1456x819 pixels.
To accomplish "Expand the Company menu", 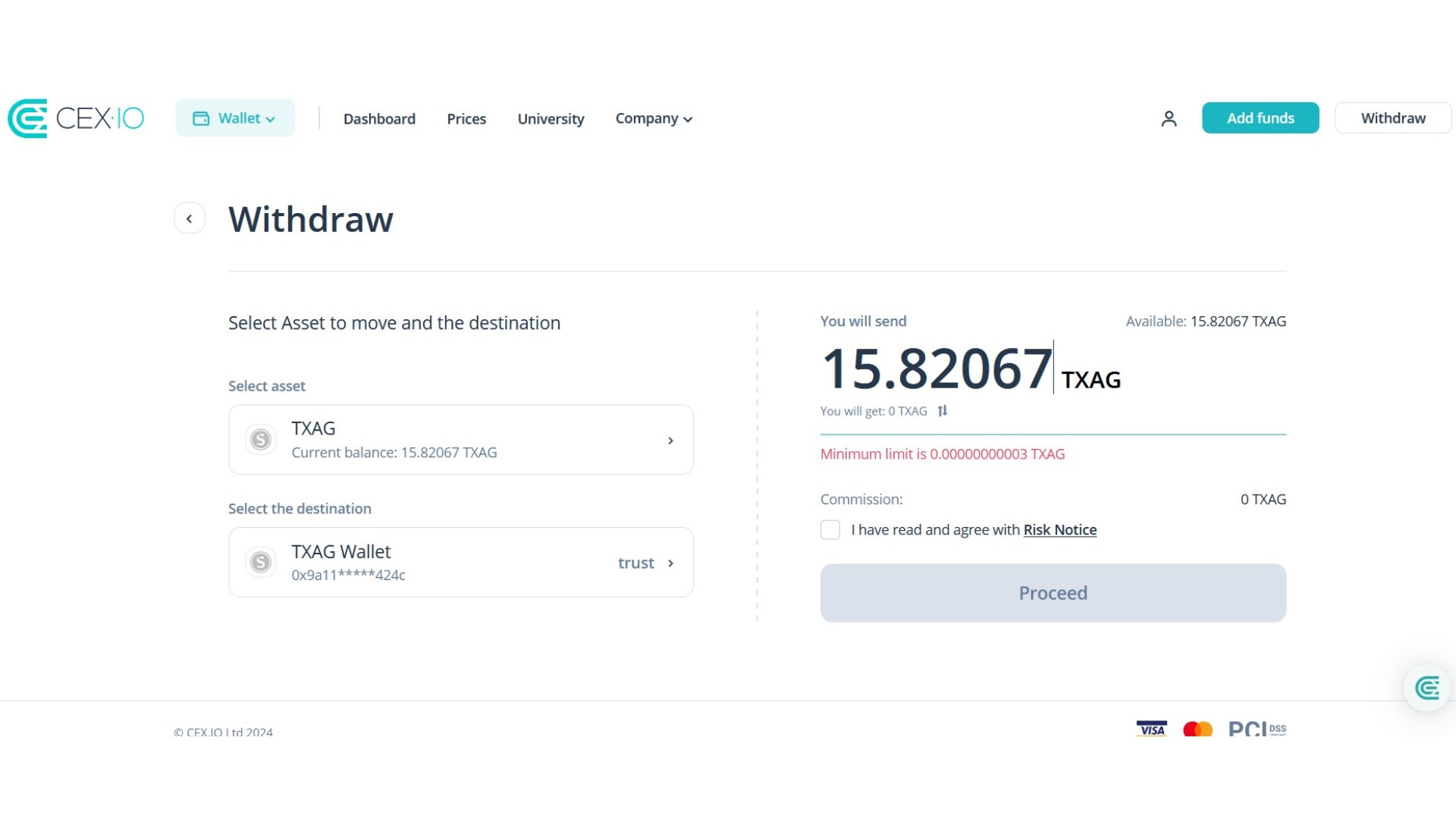I will tap(654, 119).
